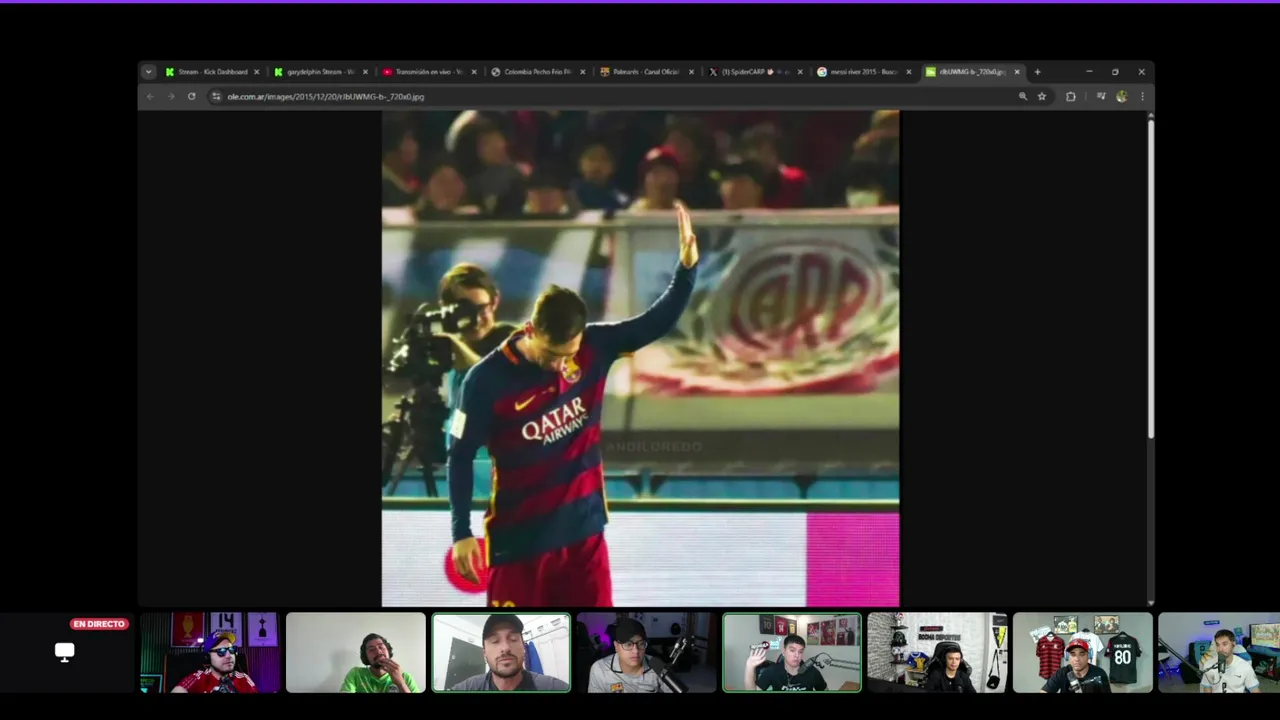Close the Colombia Pecho Frio tab
1280x720 pixels.
pos(582,72)
